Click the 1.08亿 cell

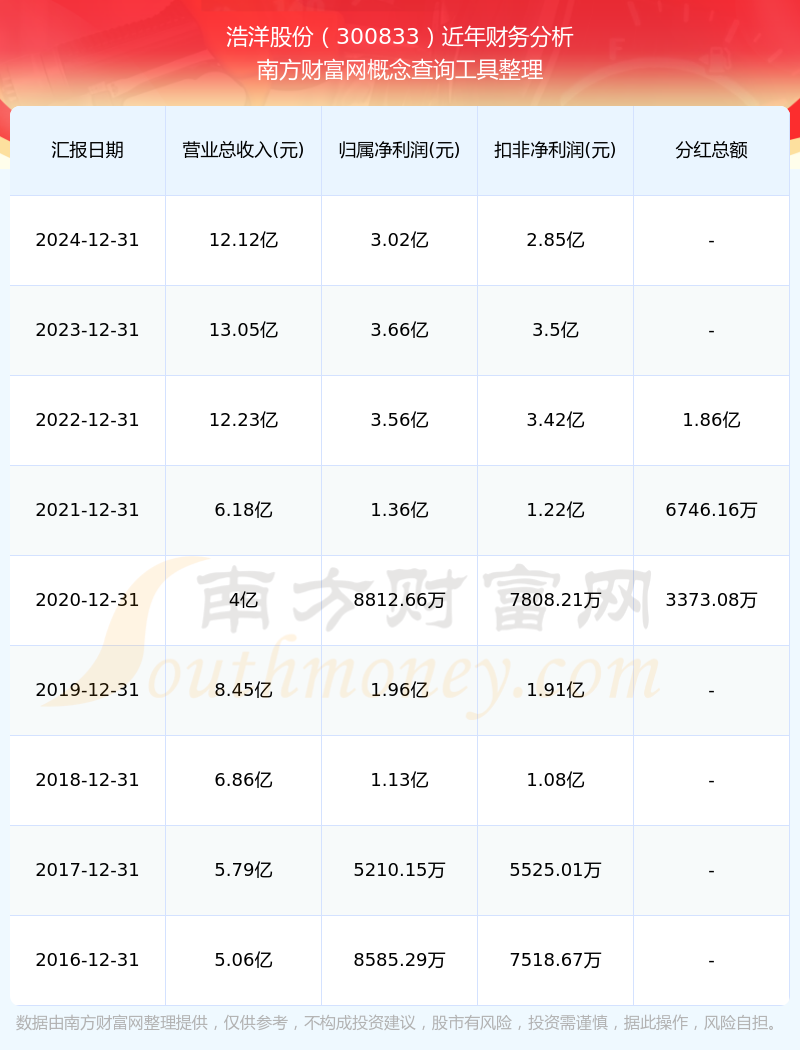click(556, 780)
